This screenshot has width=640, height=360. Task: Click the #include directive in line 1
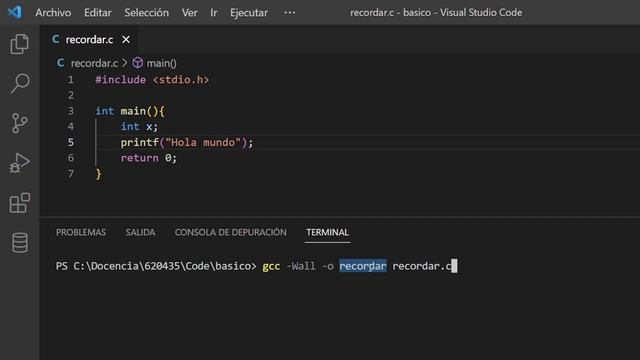(x=120, y=80)
